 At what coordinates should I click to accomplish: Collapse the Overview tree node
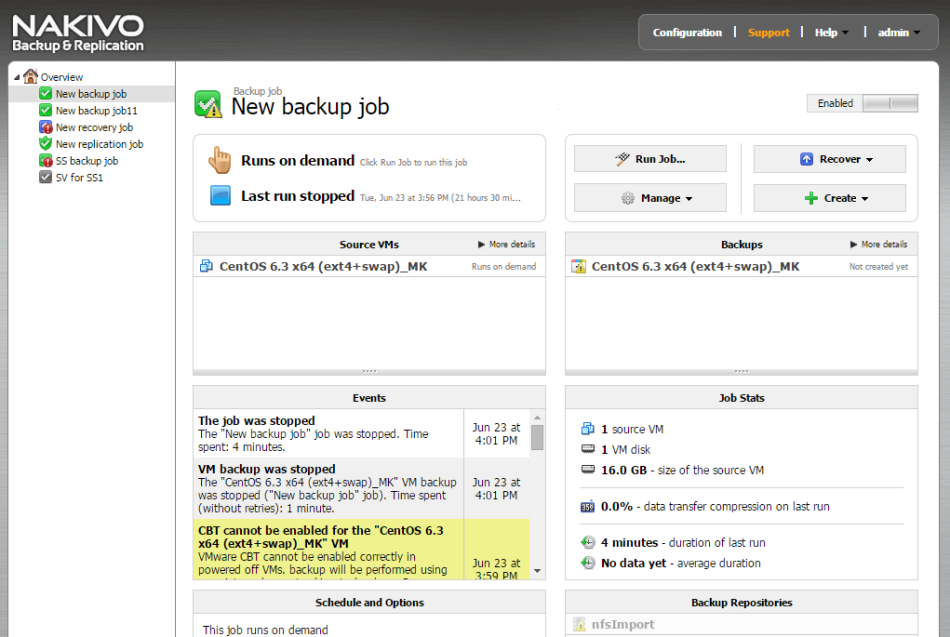(x=17, y=77)
